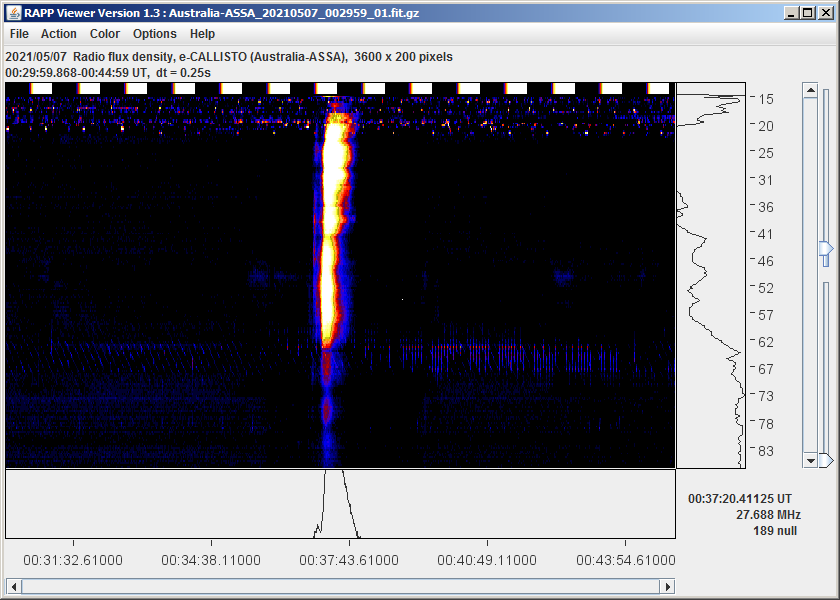Screen dimensions: 840x600
Task: Open the File menu
Action: (x=19, y=34)
